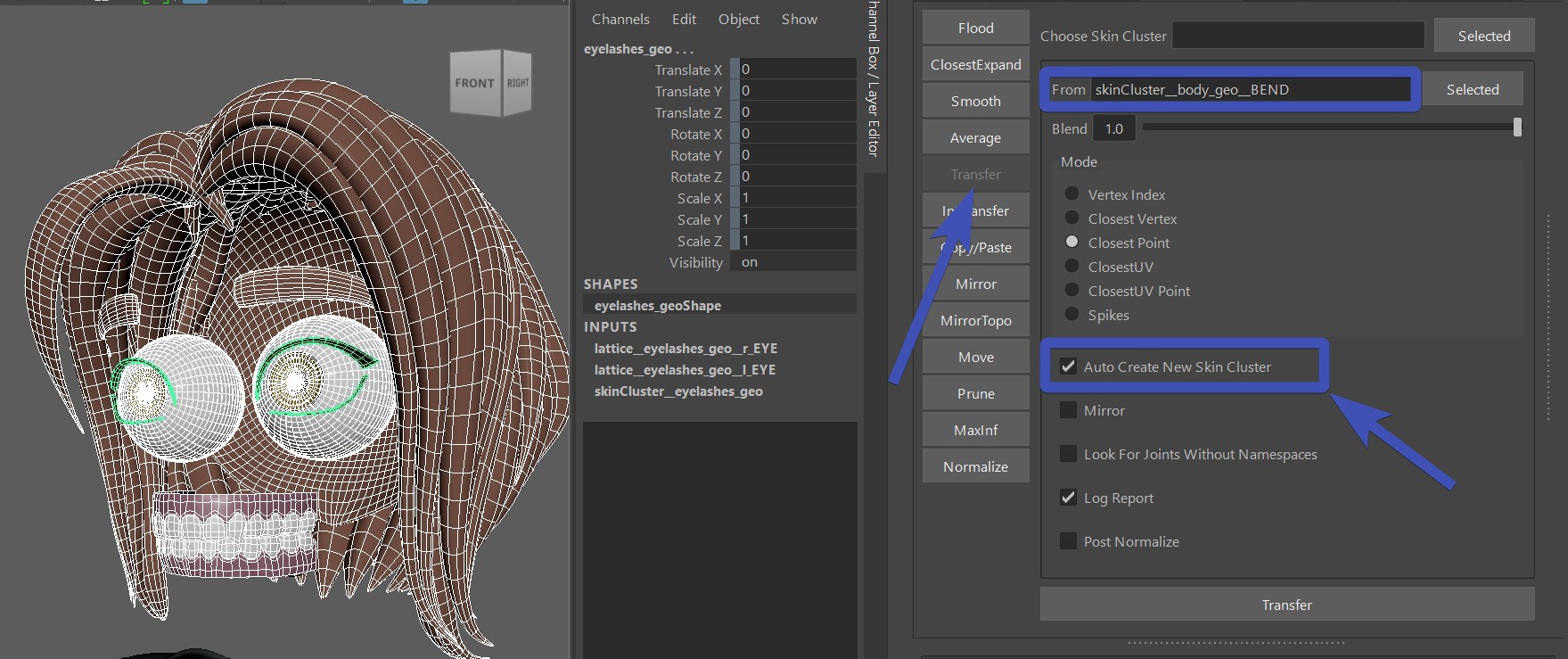Select the Prune tool button
The height and width of the screenshot is (659, 1568).
pos(975,393)
